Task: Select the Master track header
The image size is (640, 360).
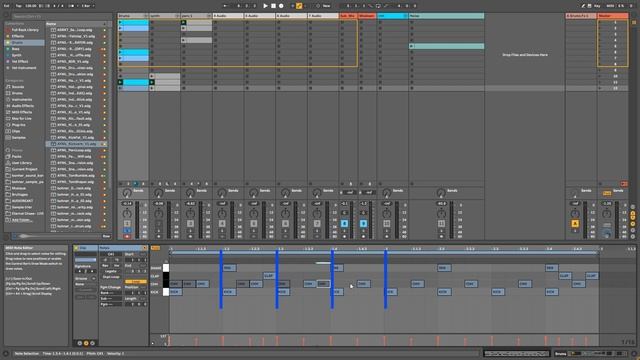Action: coord(613,16)
